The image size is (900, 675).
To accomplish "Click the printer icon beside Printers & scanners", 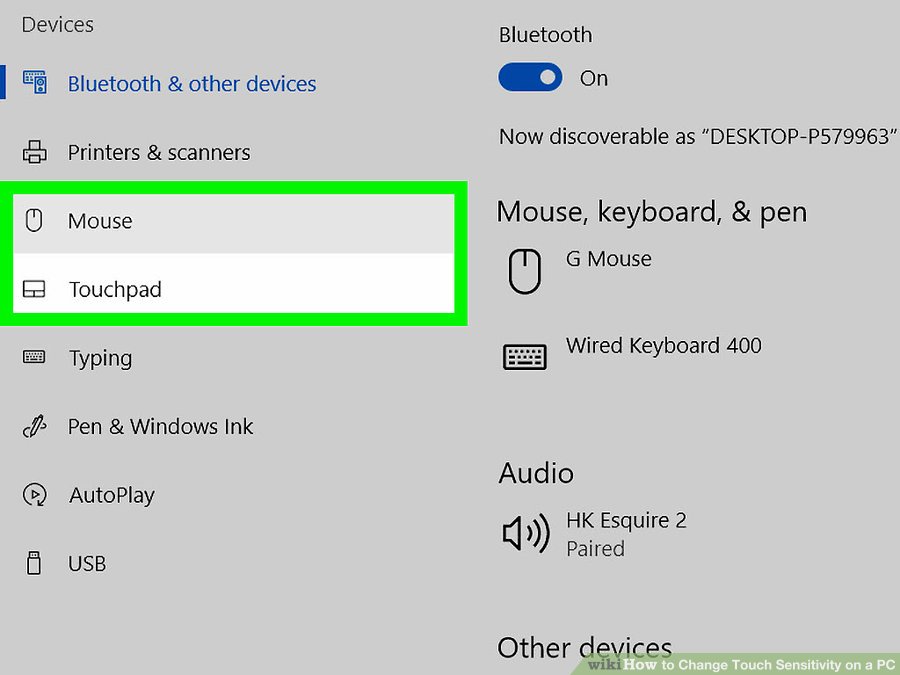I will [34, 152].
